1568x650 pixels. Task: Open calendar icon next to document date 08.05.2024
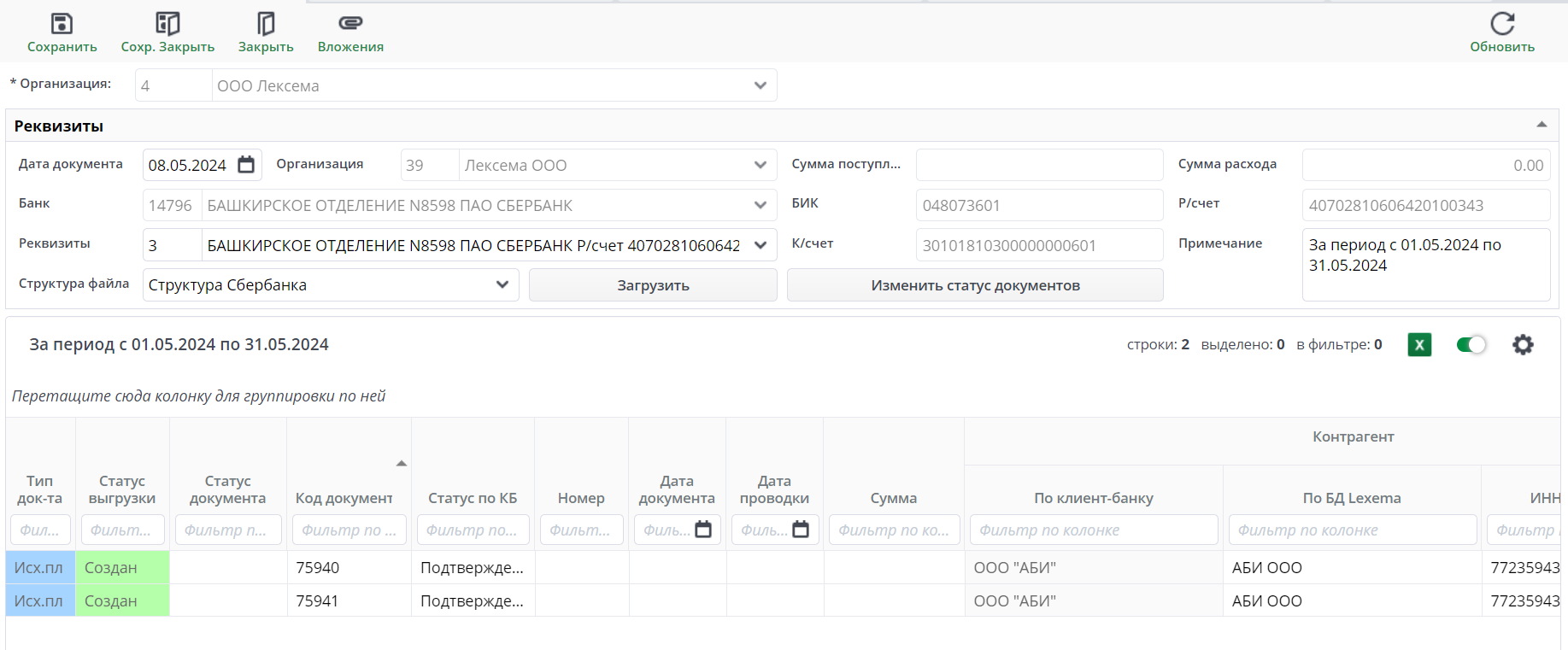click(246, 165)
